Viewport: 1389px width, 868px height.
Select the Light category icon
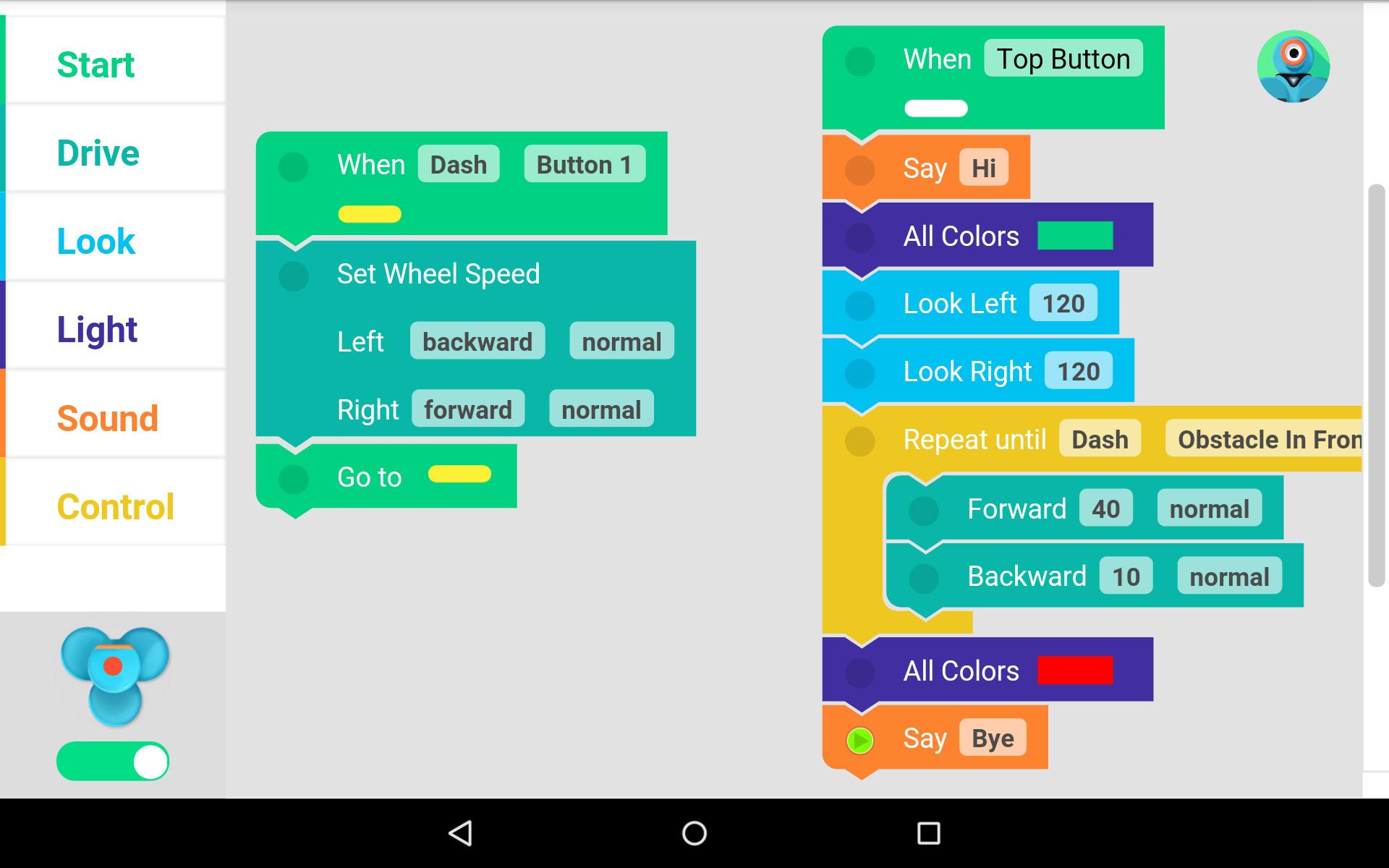click(110, 329)
